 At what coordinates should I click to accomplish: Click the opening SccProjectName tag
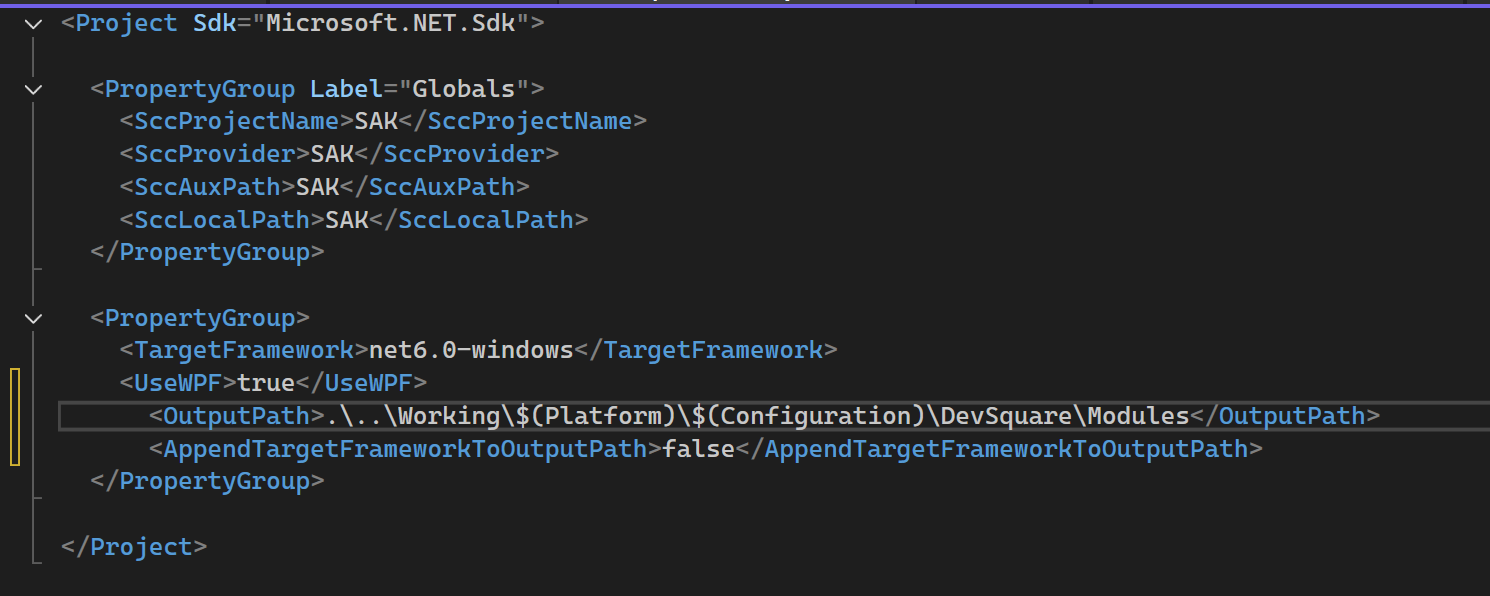point(237,121)
